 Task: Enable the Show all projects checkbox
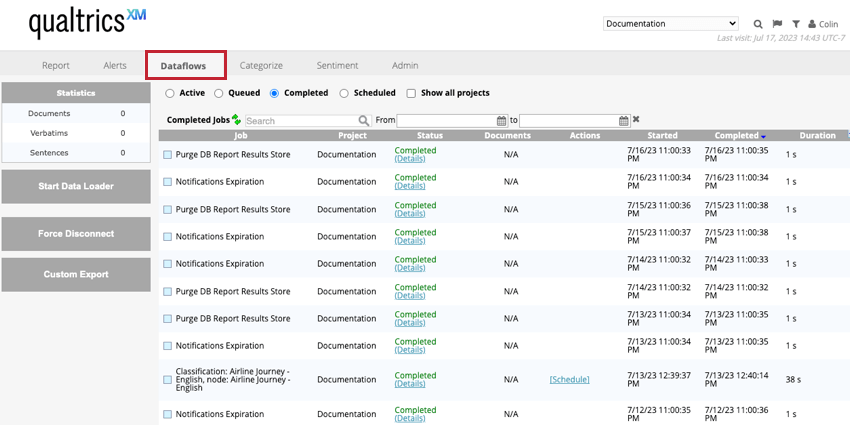[x=411, y=93]
